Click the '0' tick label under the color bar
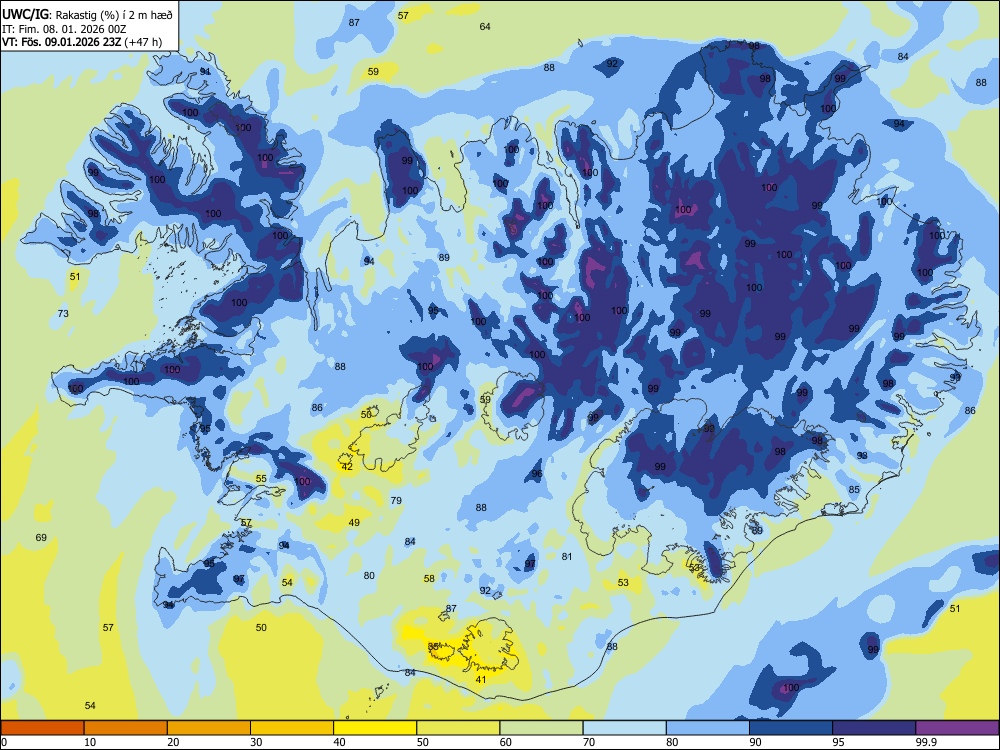The image size is (1000, 750). point(4,742)
